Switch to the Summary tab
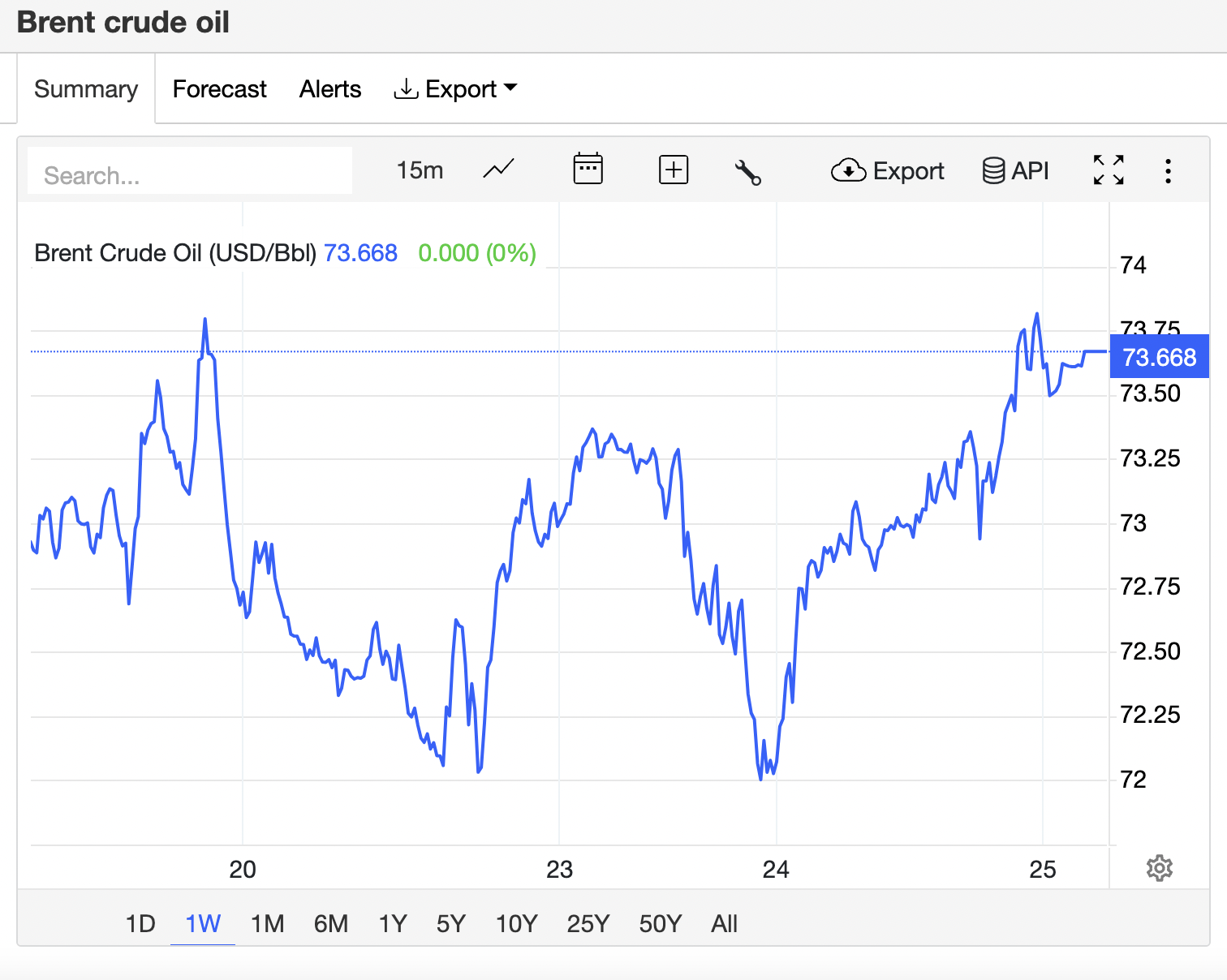Viewport: 1227px width, 980px height. 86,89
